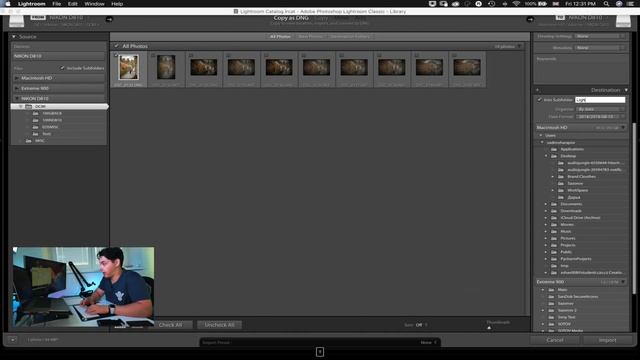Check Wi-Fi status in the menu bar

pyautogui.click(x=516, y=4)
